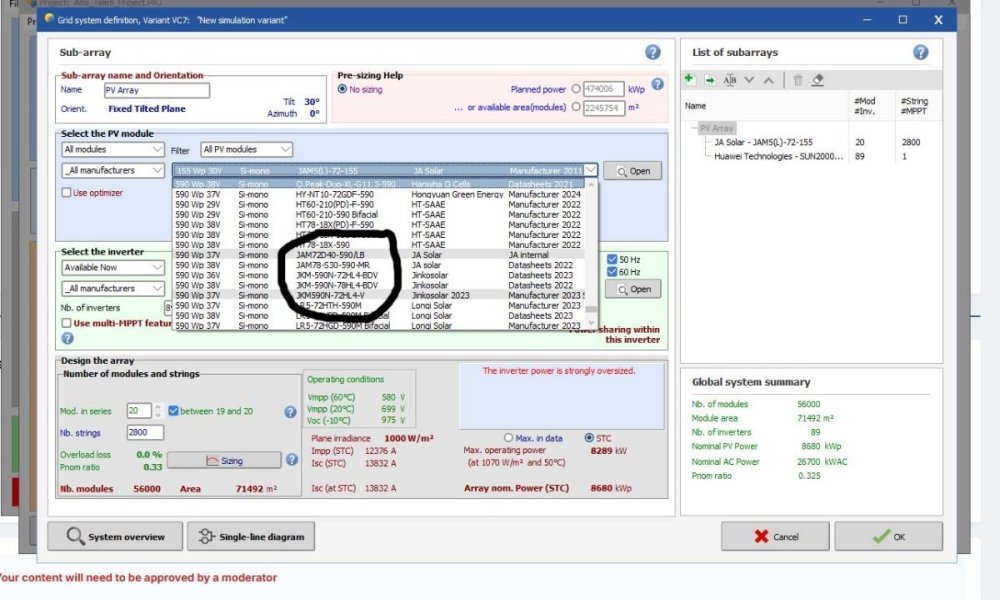Screen dimensions: 1000x600
Task: Enable the Use optimizer checkbox
Action: 67,193
